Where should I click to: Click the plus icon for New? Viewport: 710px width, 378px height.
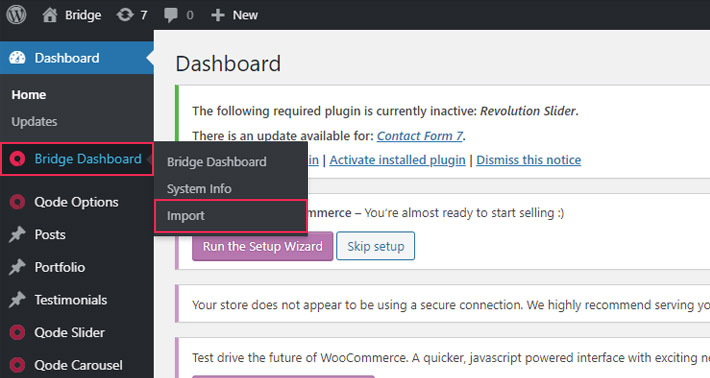point(218,15)
